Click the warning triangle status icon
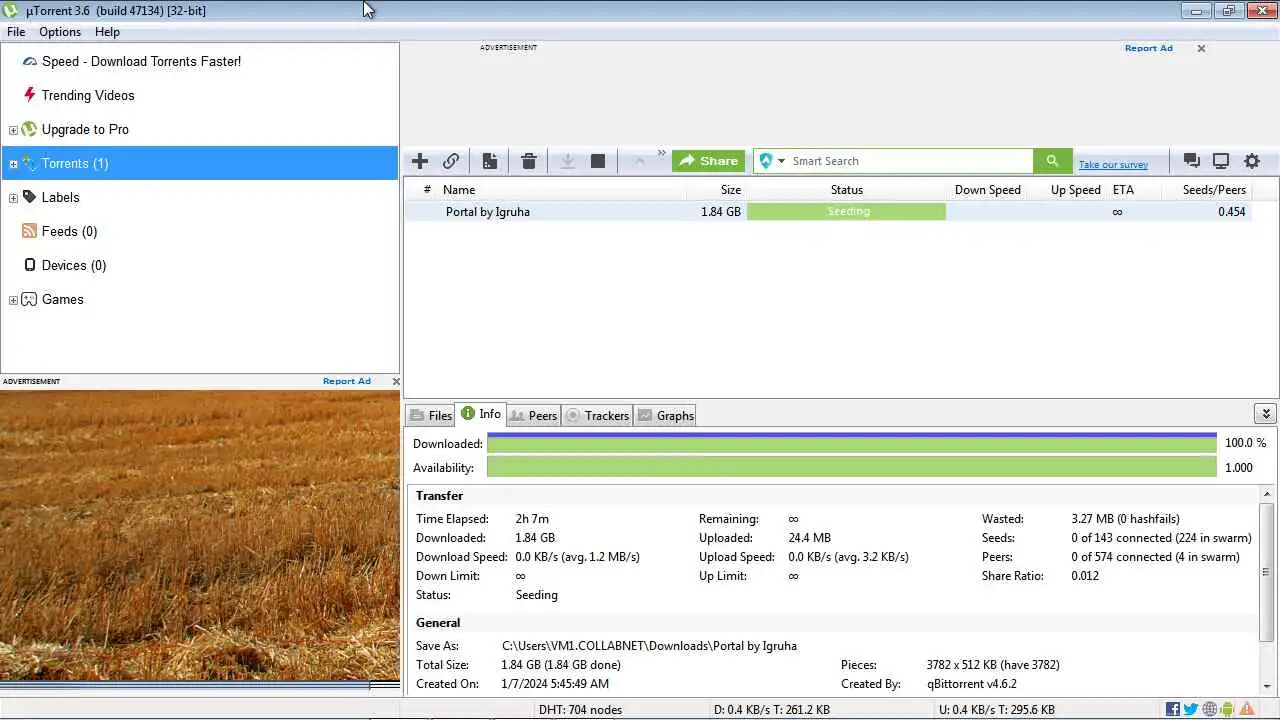The image size is (1280, 720). coord(1247,709)
